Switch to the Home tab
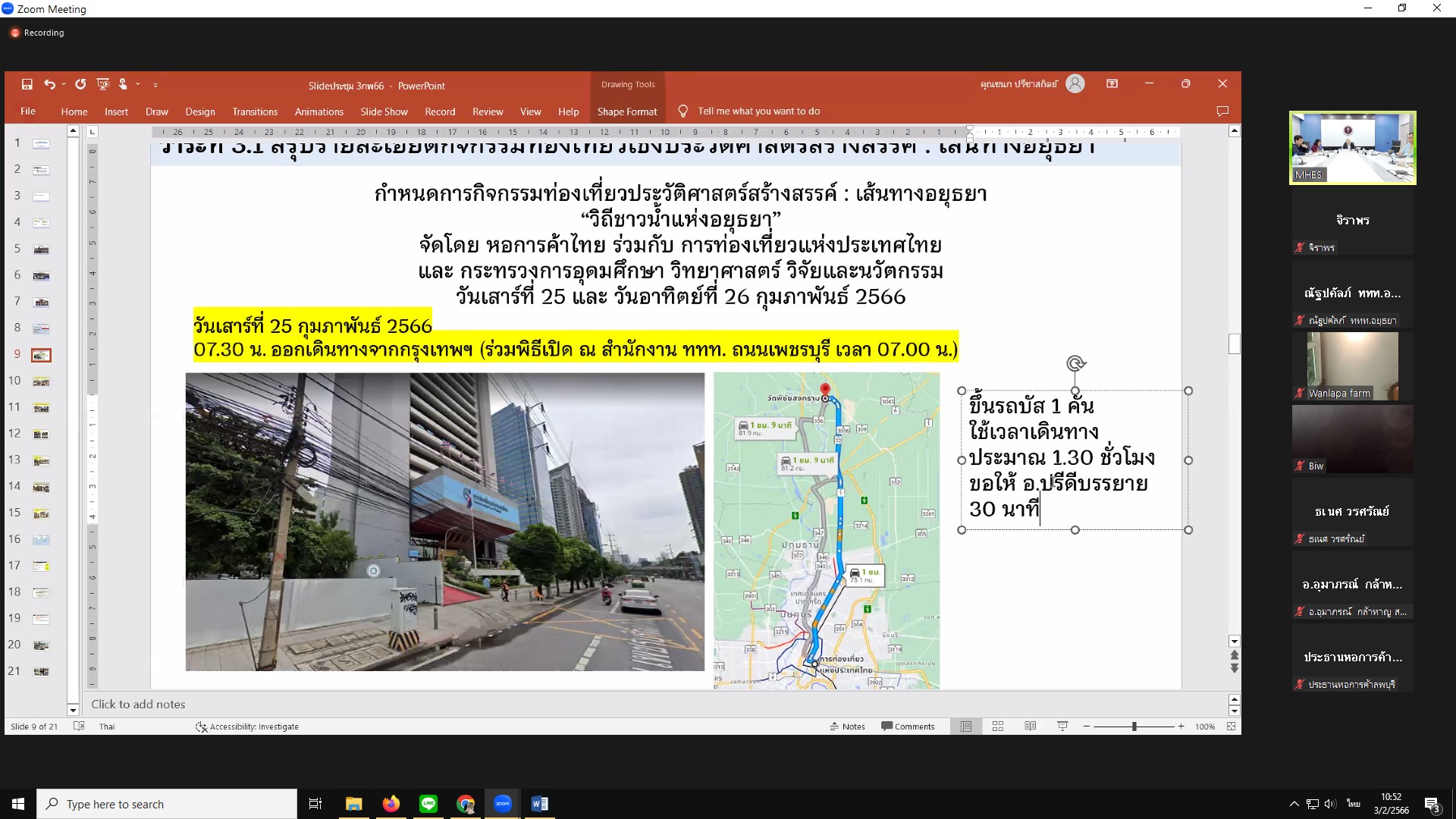 coord(74,111)
